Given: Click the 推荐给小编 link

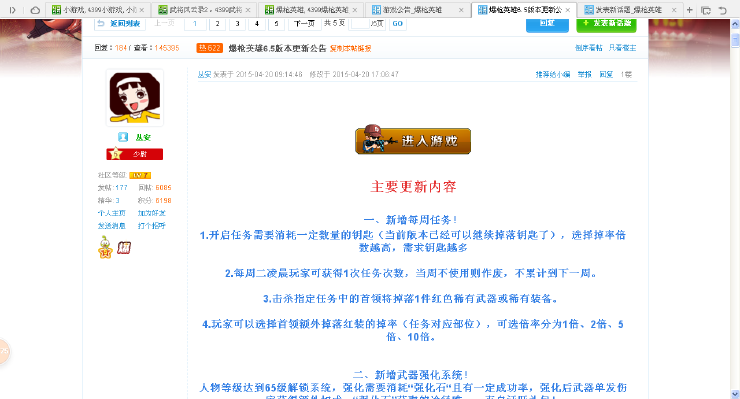Looking at the screenshot, I should point(553,74).
